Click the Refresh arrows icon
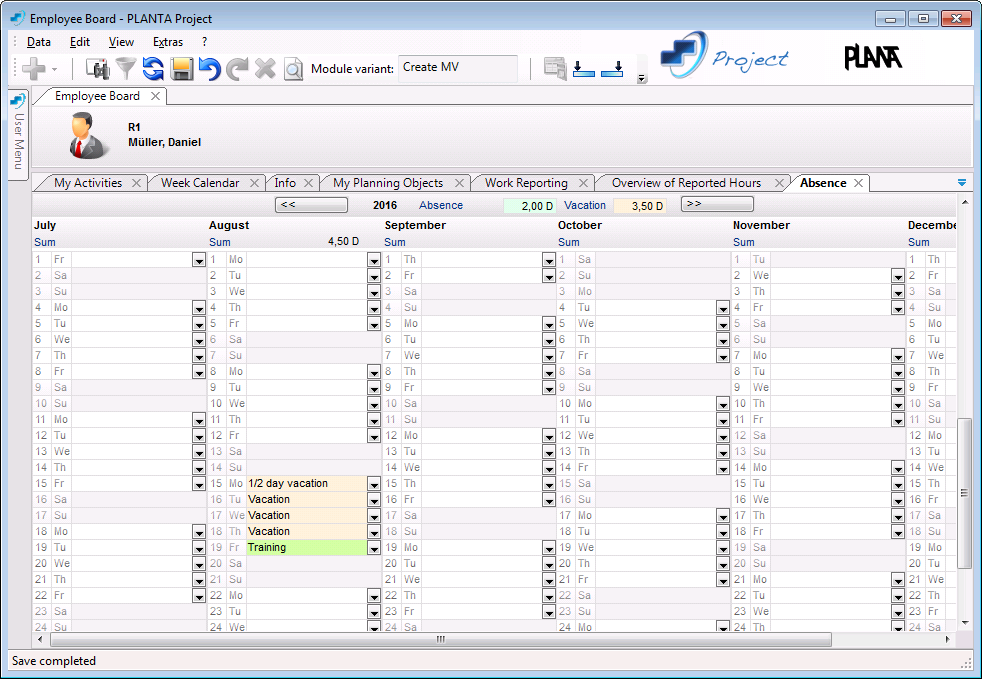The image size is (982, 679). tap(153, 68)
